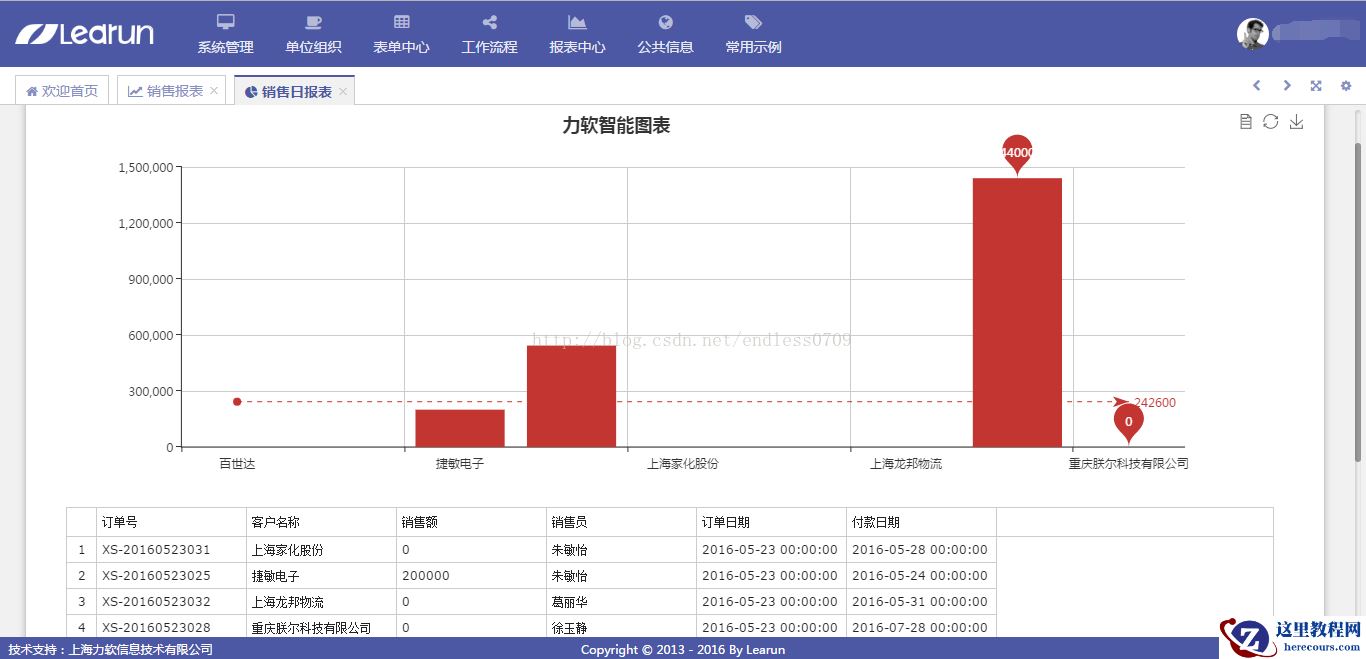Click the user avatar picture
The width and height of the screenshot is (1366, 659).
pos(1252,33)
